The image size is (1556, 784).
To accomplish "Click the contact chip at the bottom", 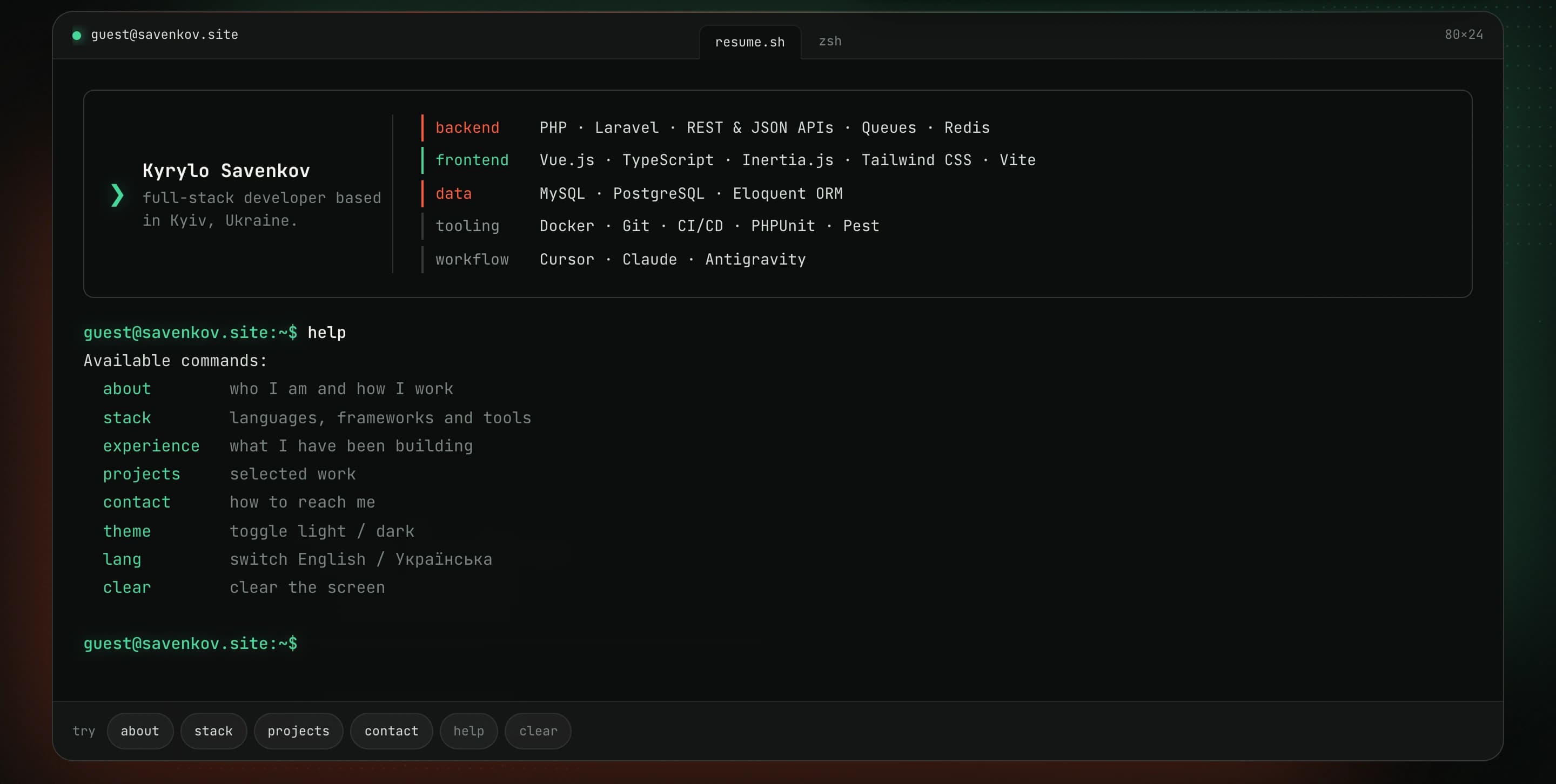I will click(391, 731).
